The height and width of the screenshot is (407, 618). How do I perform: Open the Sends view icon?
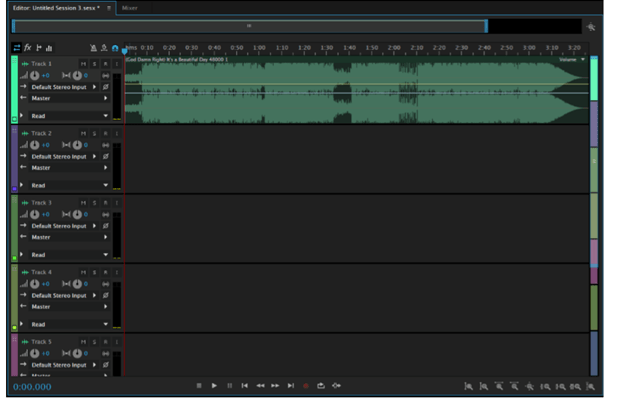point(38,47)
